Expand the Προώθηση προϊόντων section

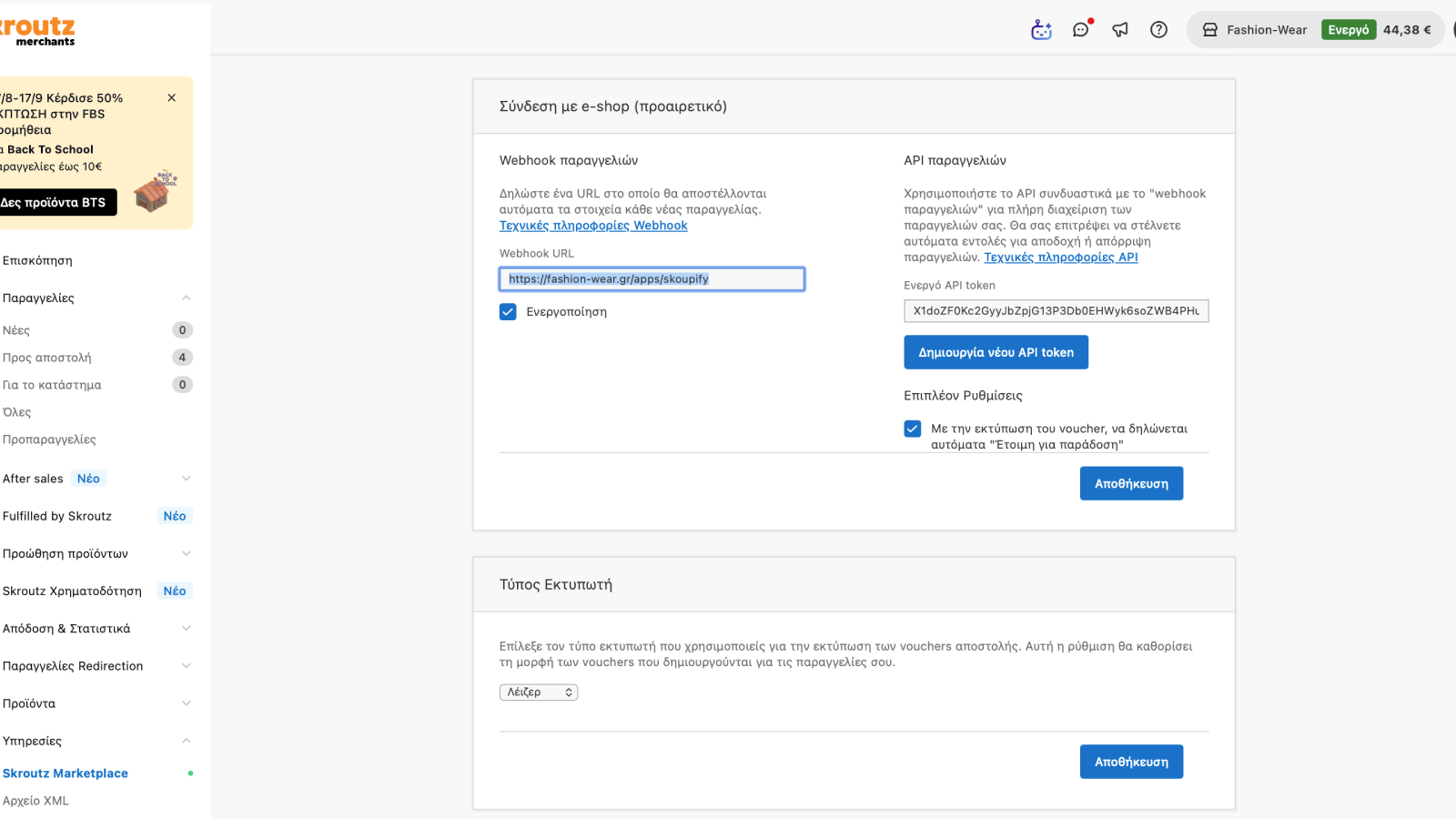coord(187,553)
